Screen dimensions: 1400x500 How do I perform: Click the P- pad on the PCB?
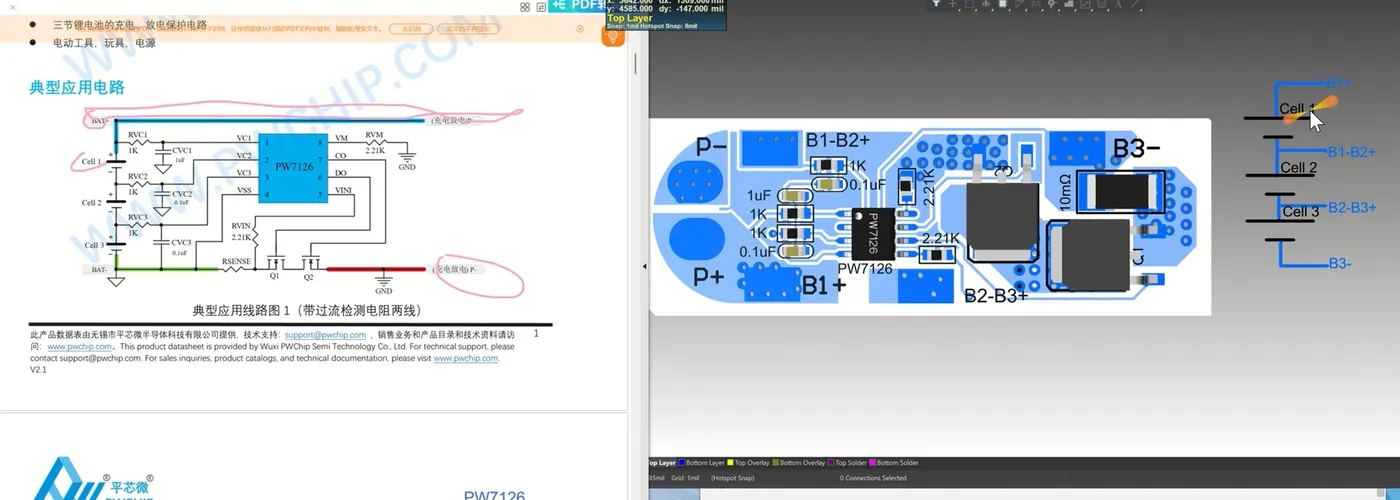(693, 183)
